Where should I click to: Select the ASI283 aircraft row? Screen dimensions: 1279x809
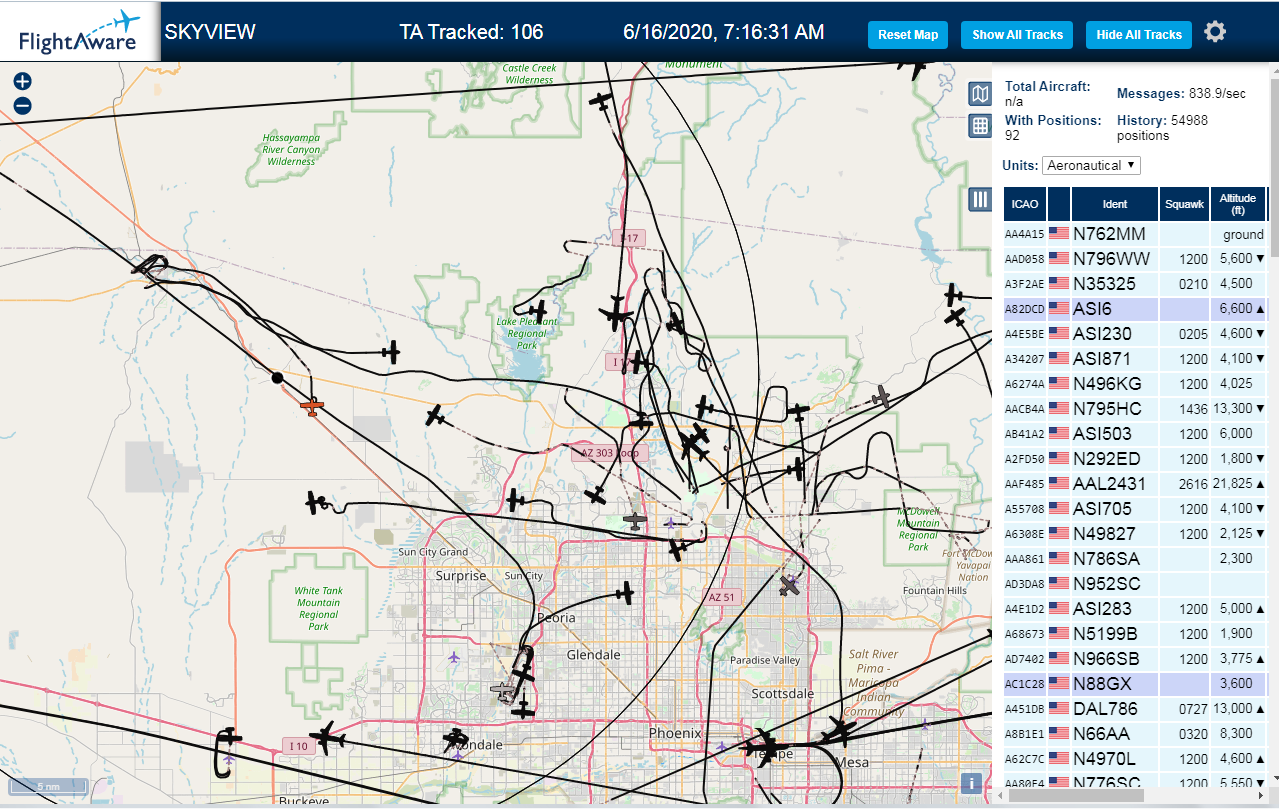(x=1136, y=609)
